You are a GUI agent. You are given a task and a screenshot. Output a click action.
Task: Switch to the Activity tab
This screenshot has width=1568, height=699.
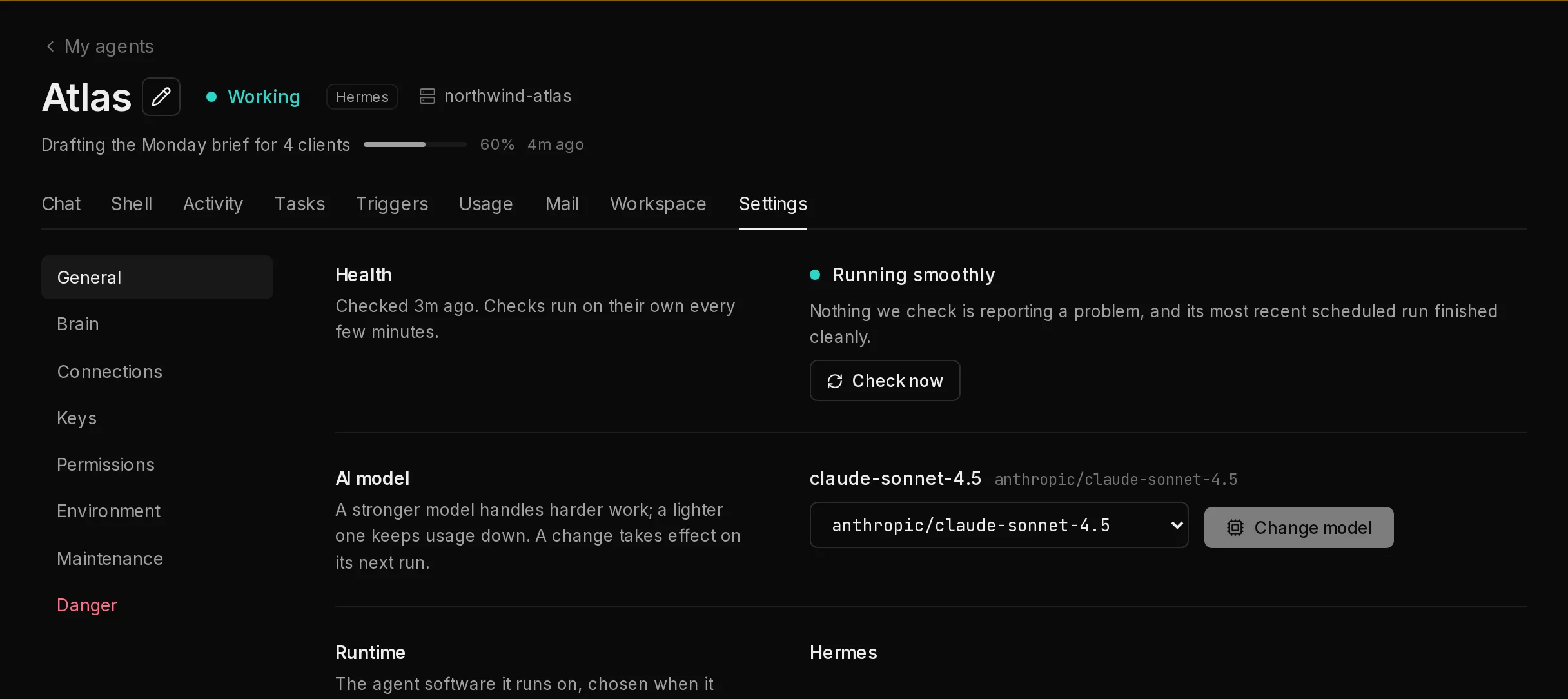coord(213,204)
